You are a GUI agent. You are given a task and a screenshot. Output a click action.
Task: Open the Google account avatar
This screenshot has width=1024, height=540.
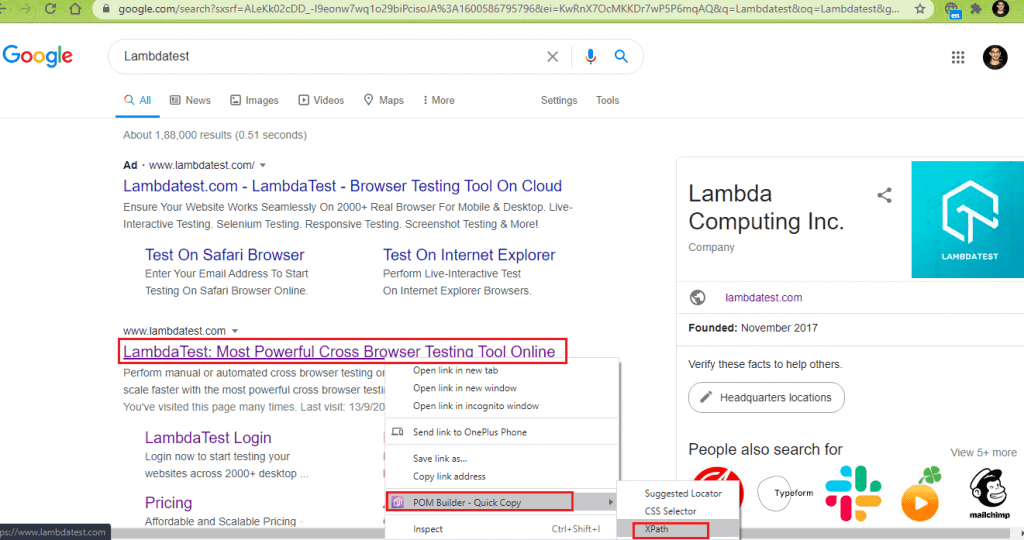[x=995, y=57]
